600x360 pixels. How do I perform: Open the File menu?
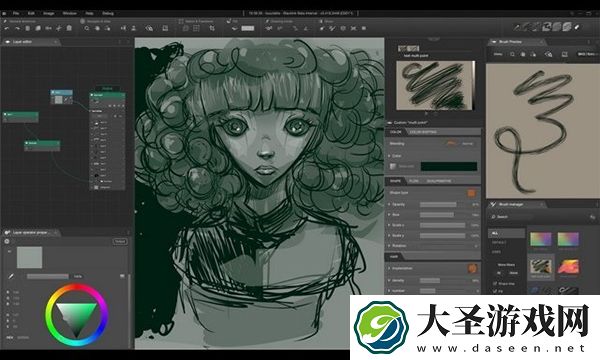[16, 13]
